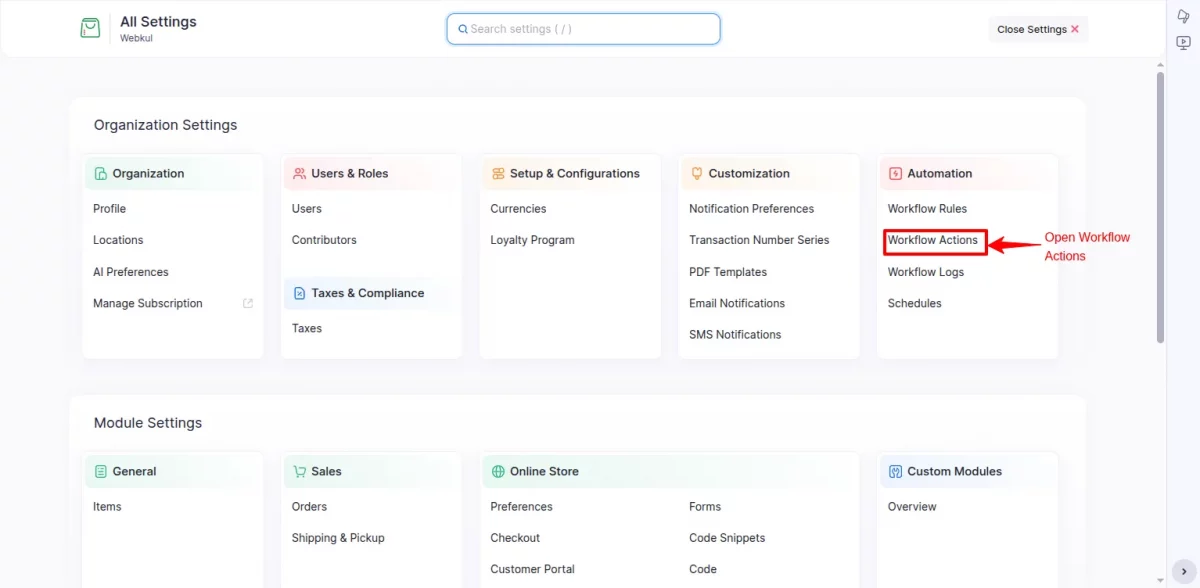Open Workflow Actions
This screenshot has height=588, width=1200.
click(933, 240)
